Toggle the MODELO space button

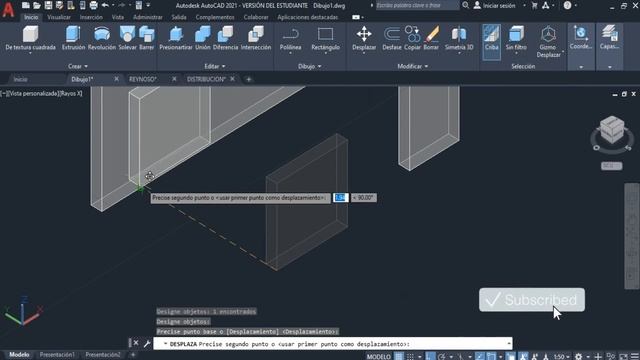(x=378, y=356)
